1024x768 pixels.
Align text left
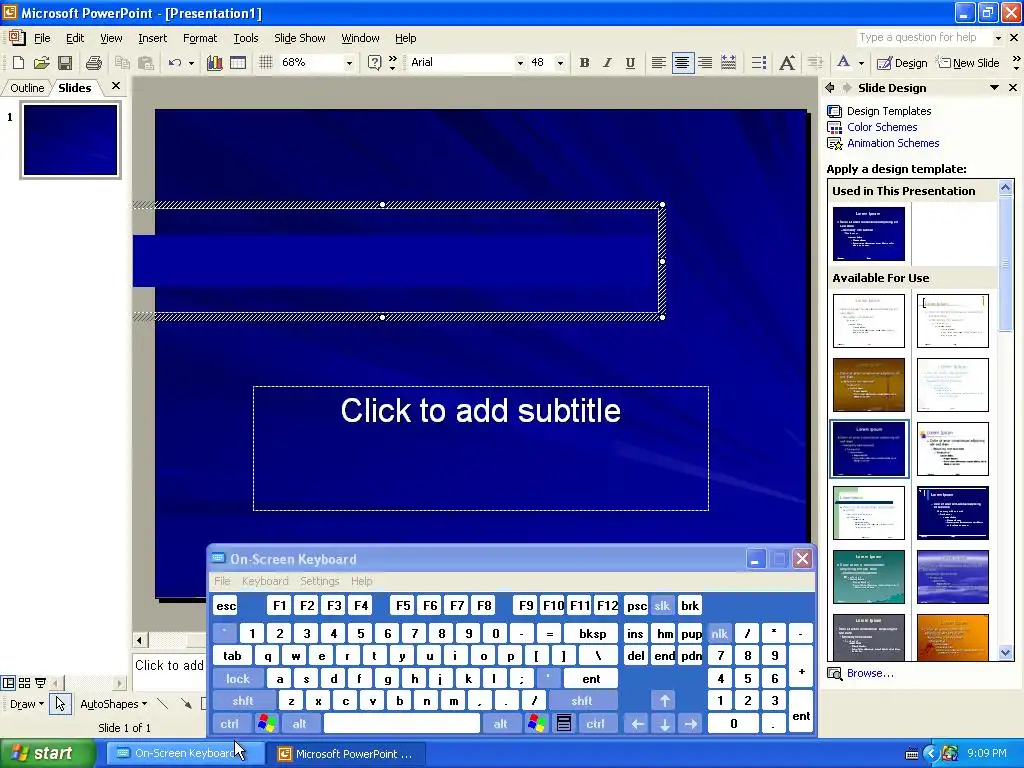[659, 63]
